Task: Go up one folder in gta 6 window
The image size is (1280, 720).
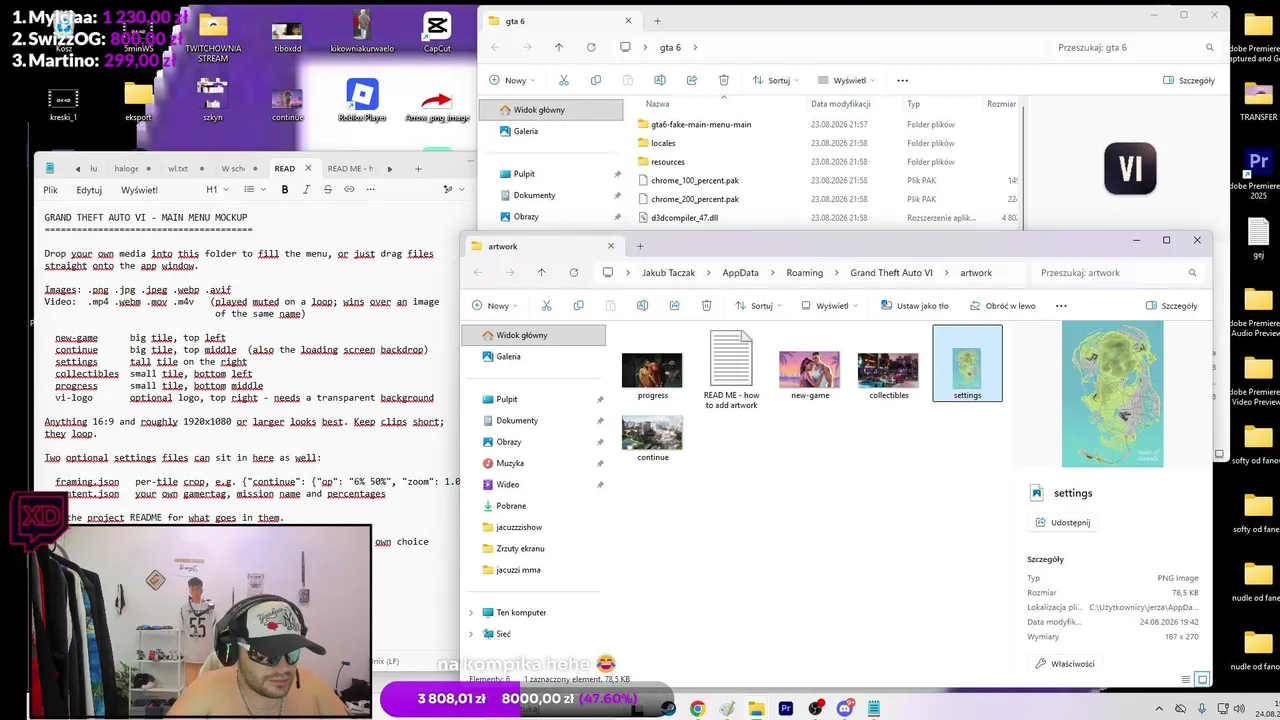Action: point(559,47)
